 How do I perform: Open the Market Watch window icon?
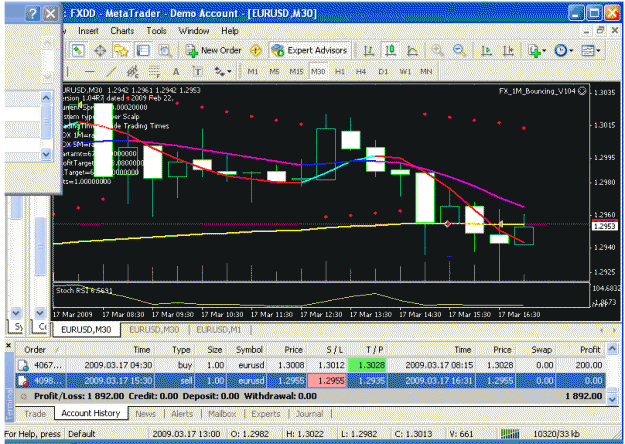coord(78,51)
